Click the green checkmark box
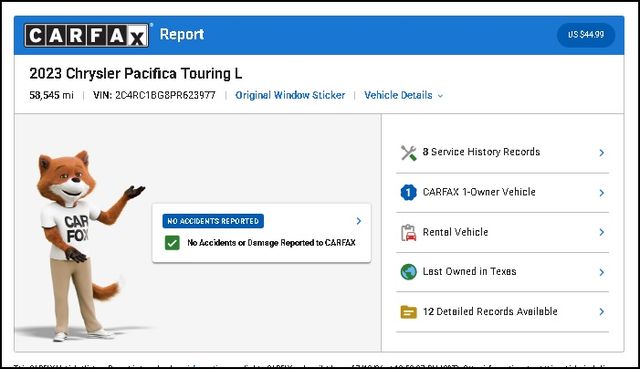This screenshot has width=640, height=369. point(172,243)
